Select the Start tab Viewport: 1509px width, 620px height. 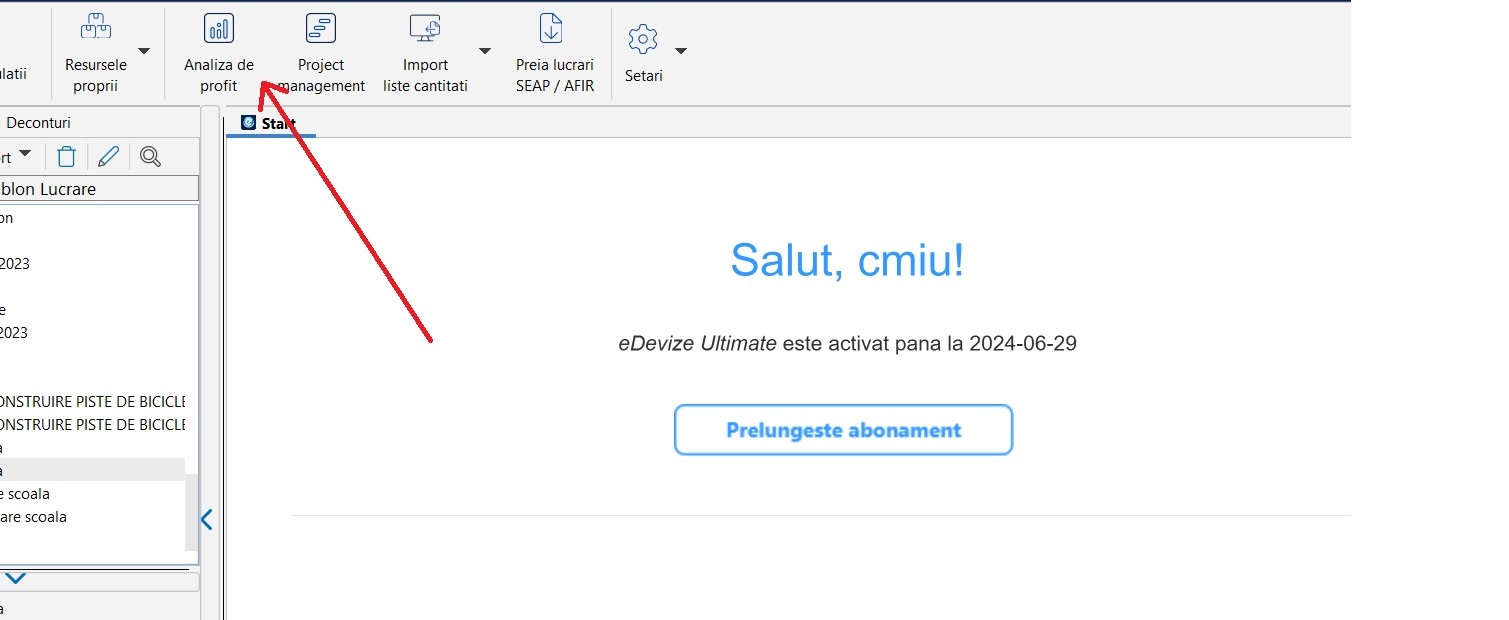270,124
